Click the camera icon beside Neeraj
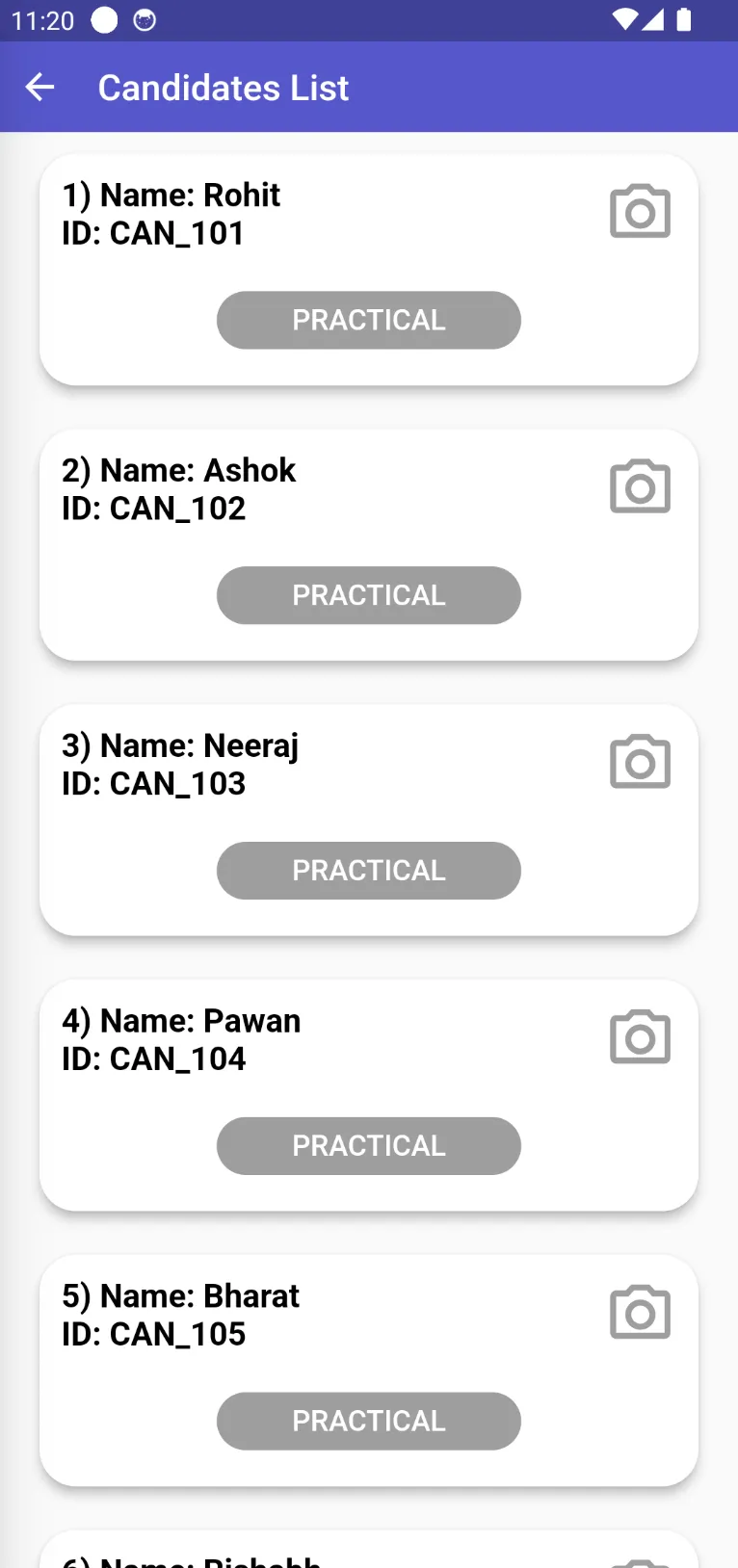 point(640,761)
